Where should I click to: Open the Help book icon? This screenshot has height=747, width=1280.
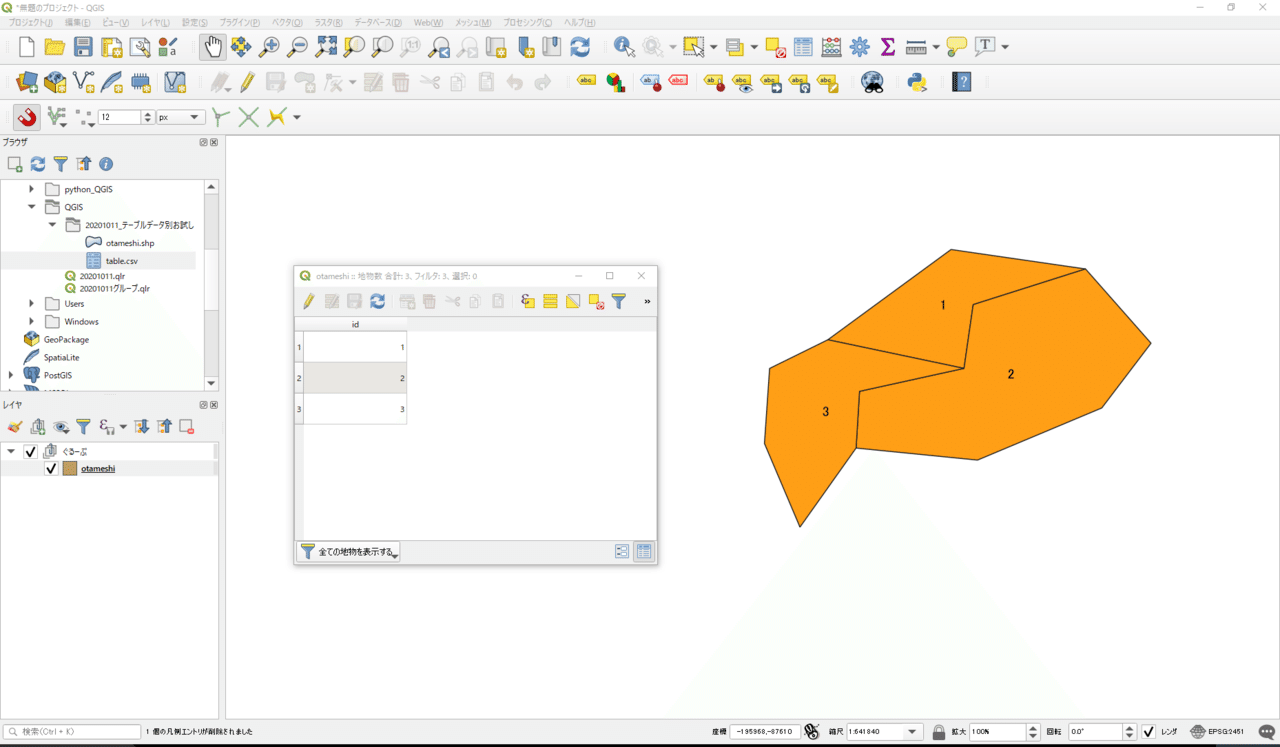[x=962, y=82]
